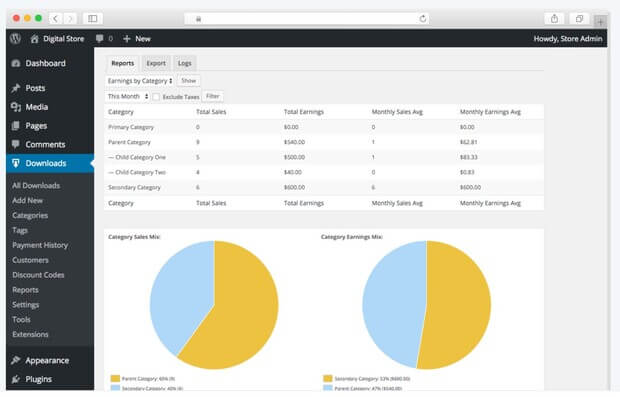
Task: Click the Comments icon in sidebar
Action: 15,144
